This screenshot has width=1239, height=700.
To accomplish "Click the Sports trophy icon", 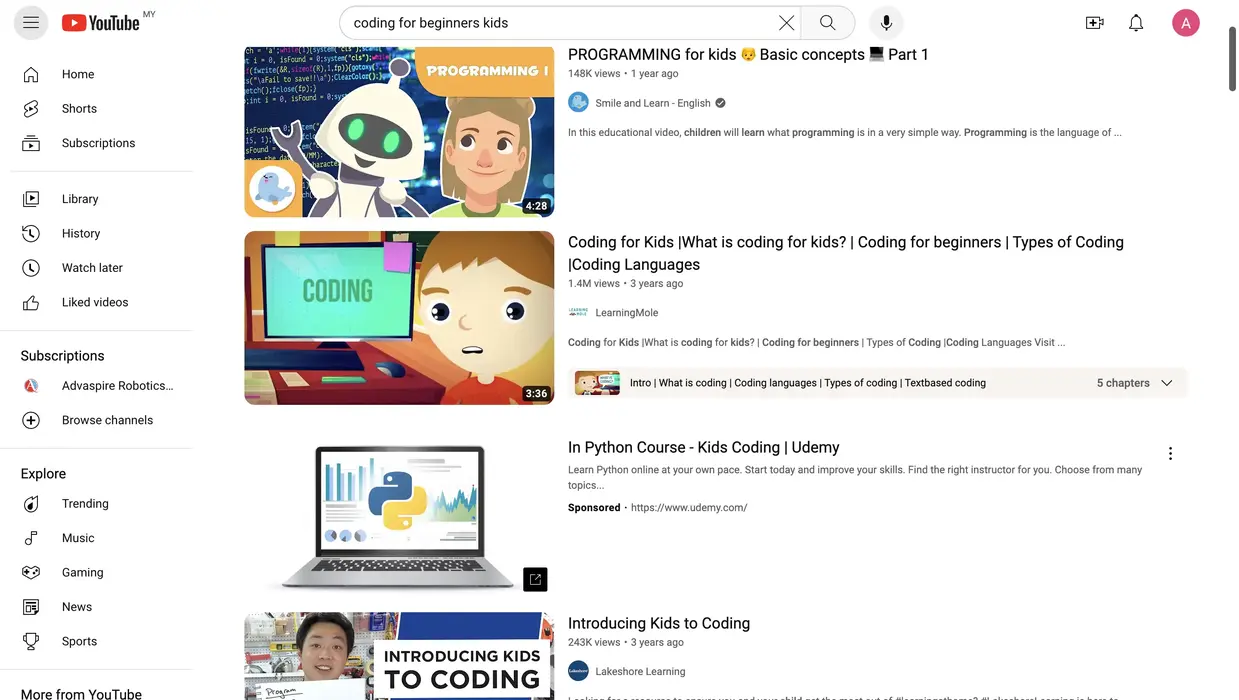I will point(31,641).
